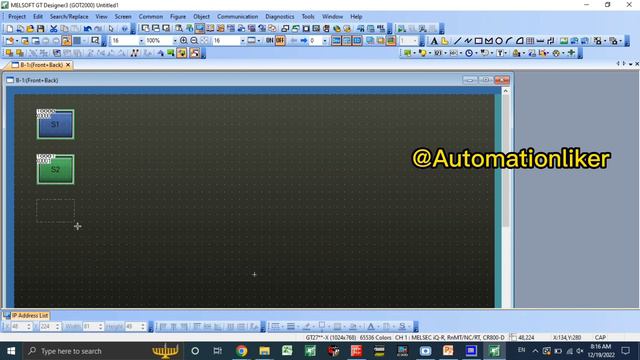Image resolution: width=640 pixels, height=360 pixels.
Task: Toggle the screen preview monitor icon
Action: (x=200, y=29)
